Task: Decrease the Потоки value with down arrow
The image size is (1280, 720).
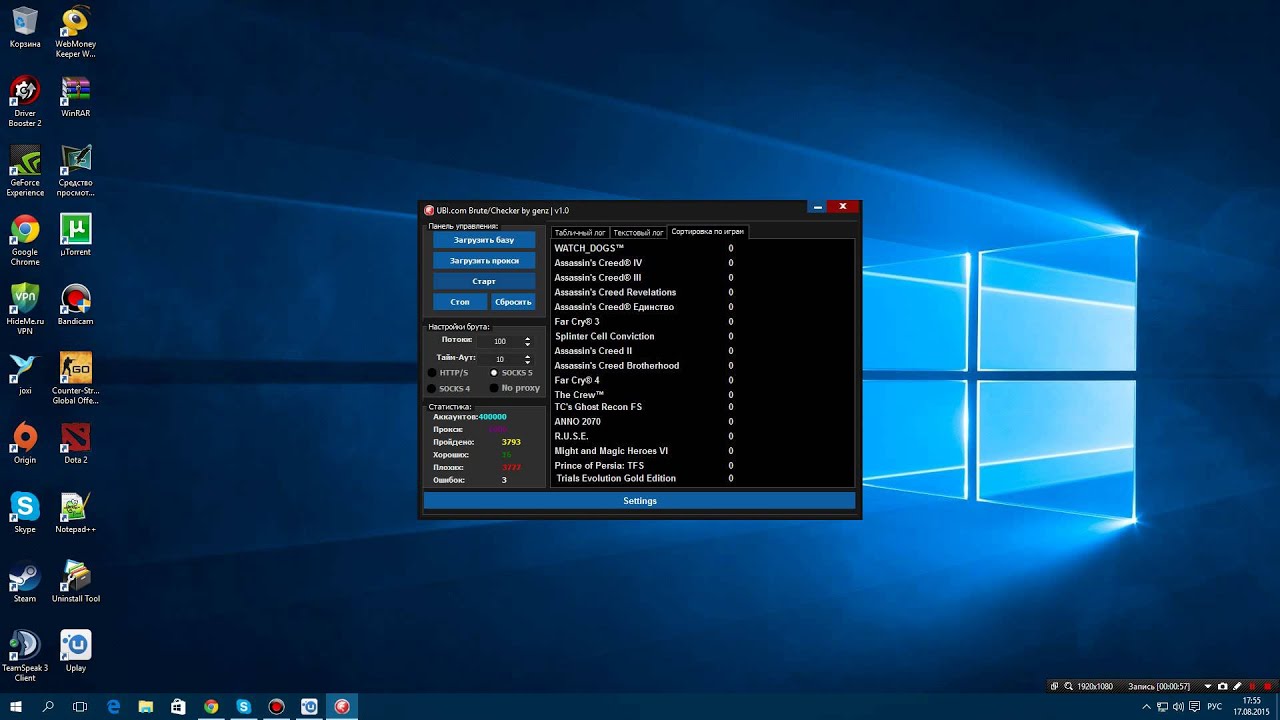Action: click(528, 345)
